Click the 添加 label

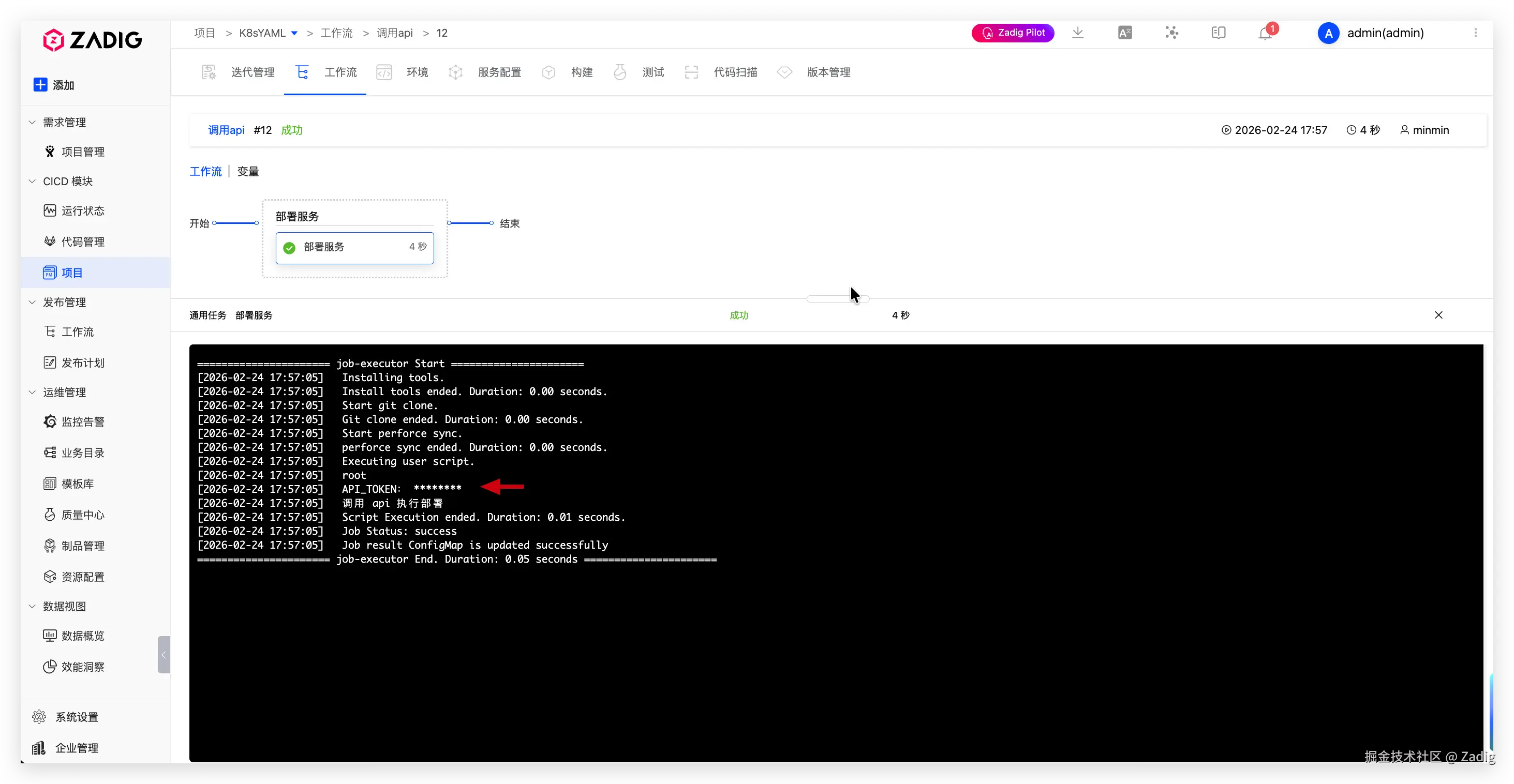point(64,85)
